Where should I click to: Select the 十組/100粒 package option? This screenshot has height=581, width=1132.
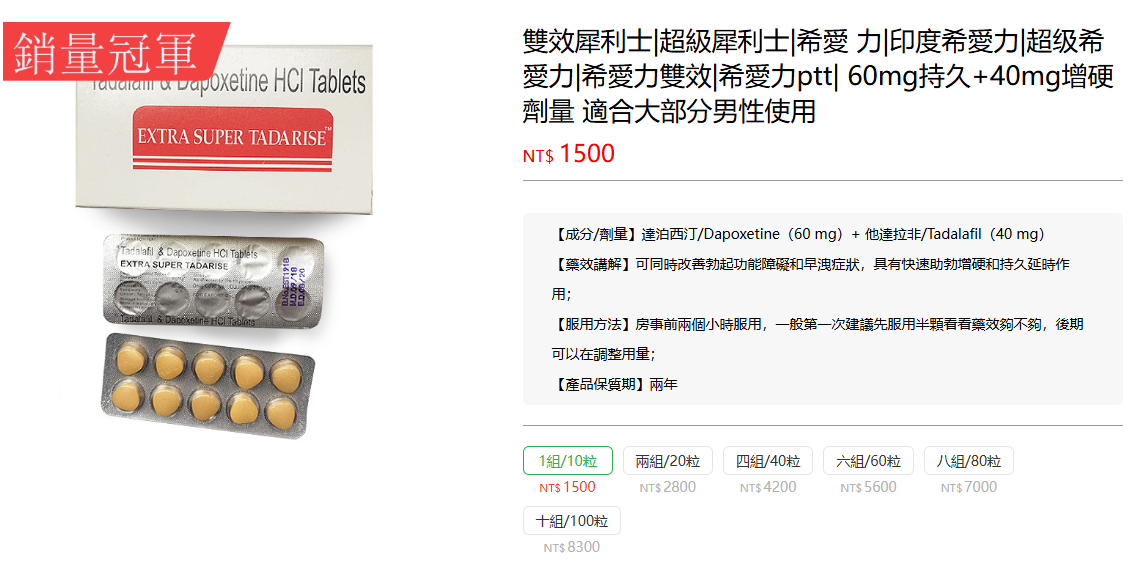pyautogui.click(x=572, y=520)
